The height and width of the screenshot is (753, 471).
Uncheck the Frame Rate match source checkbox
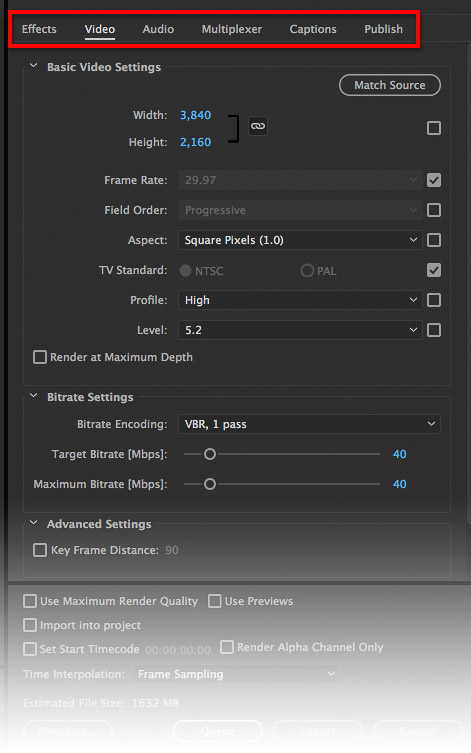[x=434, y=180]
